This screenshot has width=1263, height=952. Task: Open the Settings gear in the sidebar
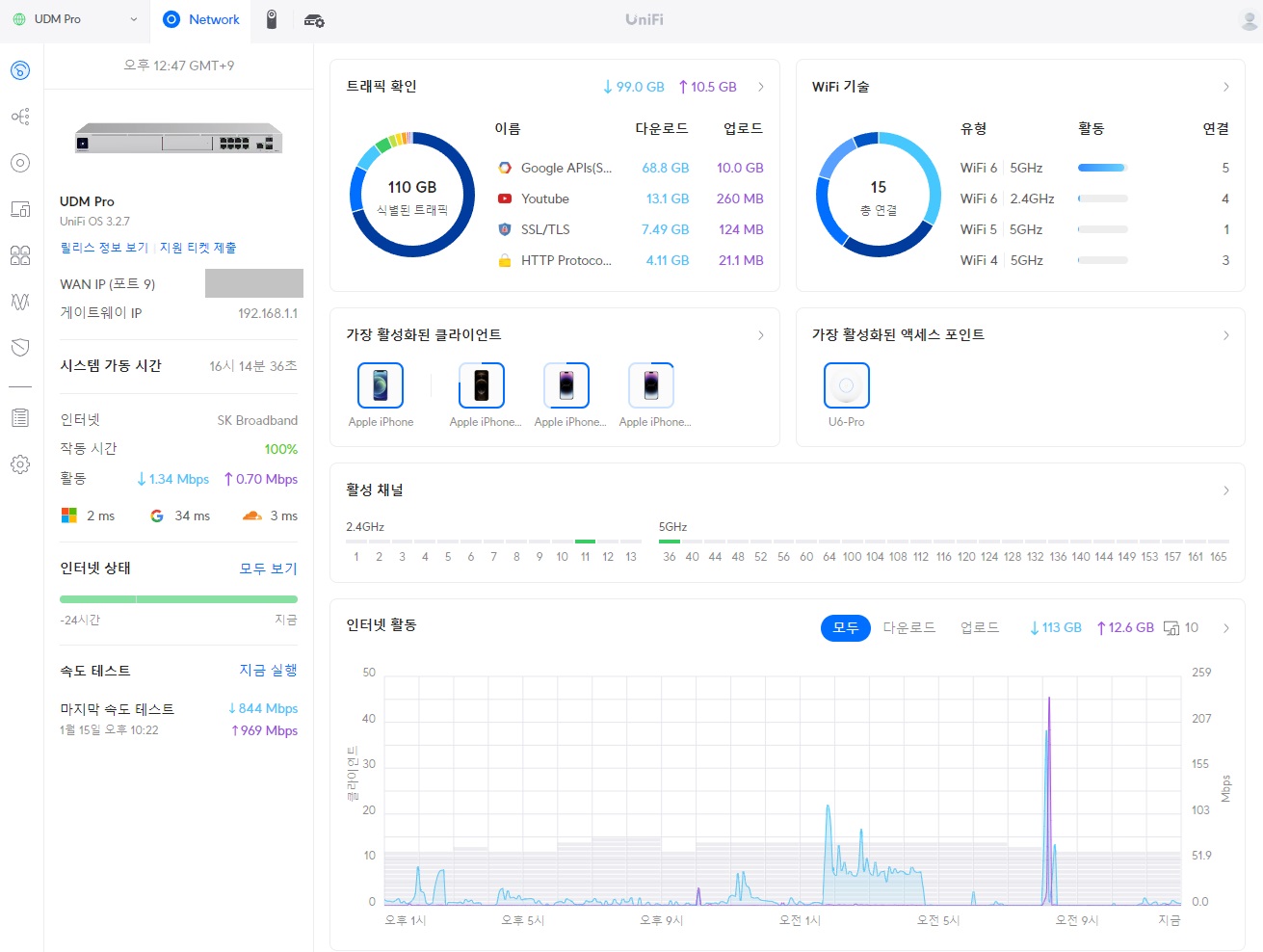[x=20, y=464]
